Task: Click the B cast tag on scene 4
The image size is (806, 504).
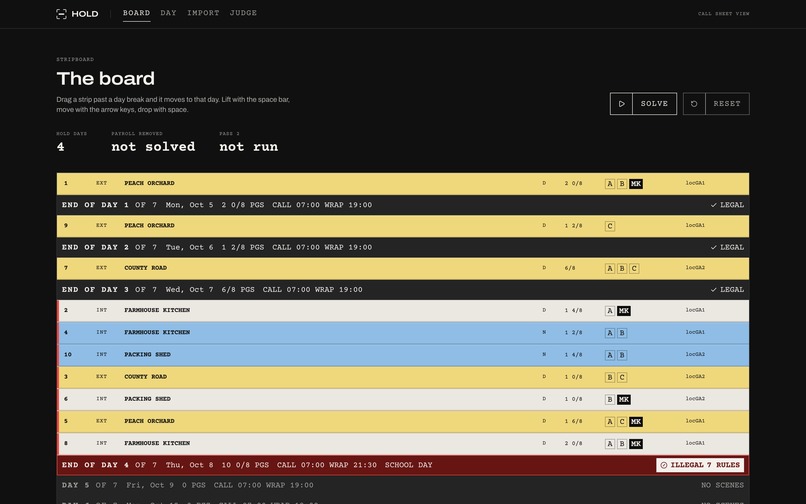Action: coord(622,333)
